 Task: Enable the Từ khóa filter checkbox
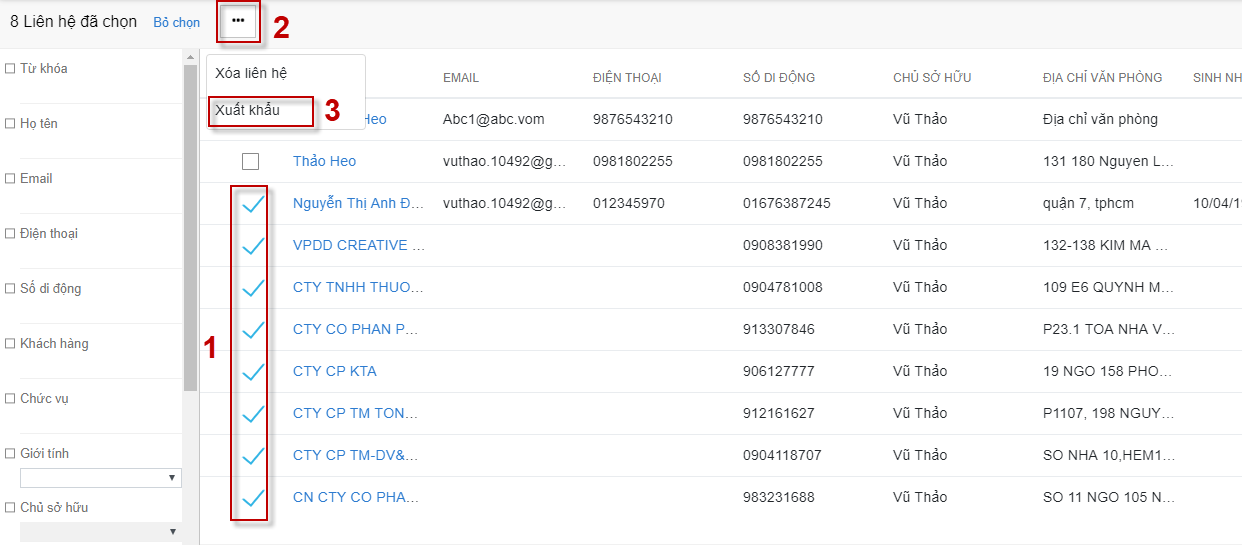point(10,69)
